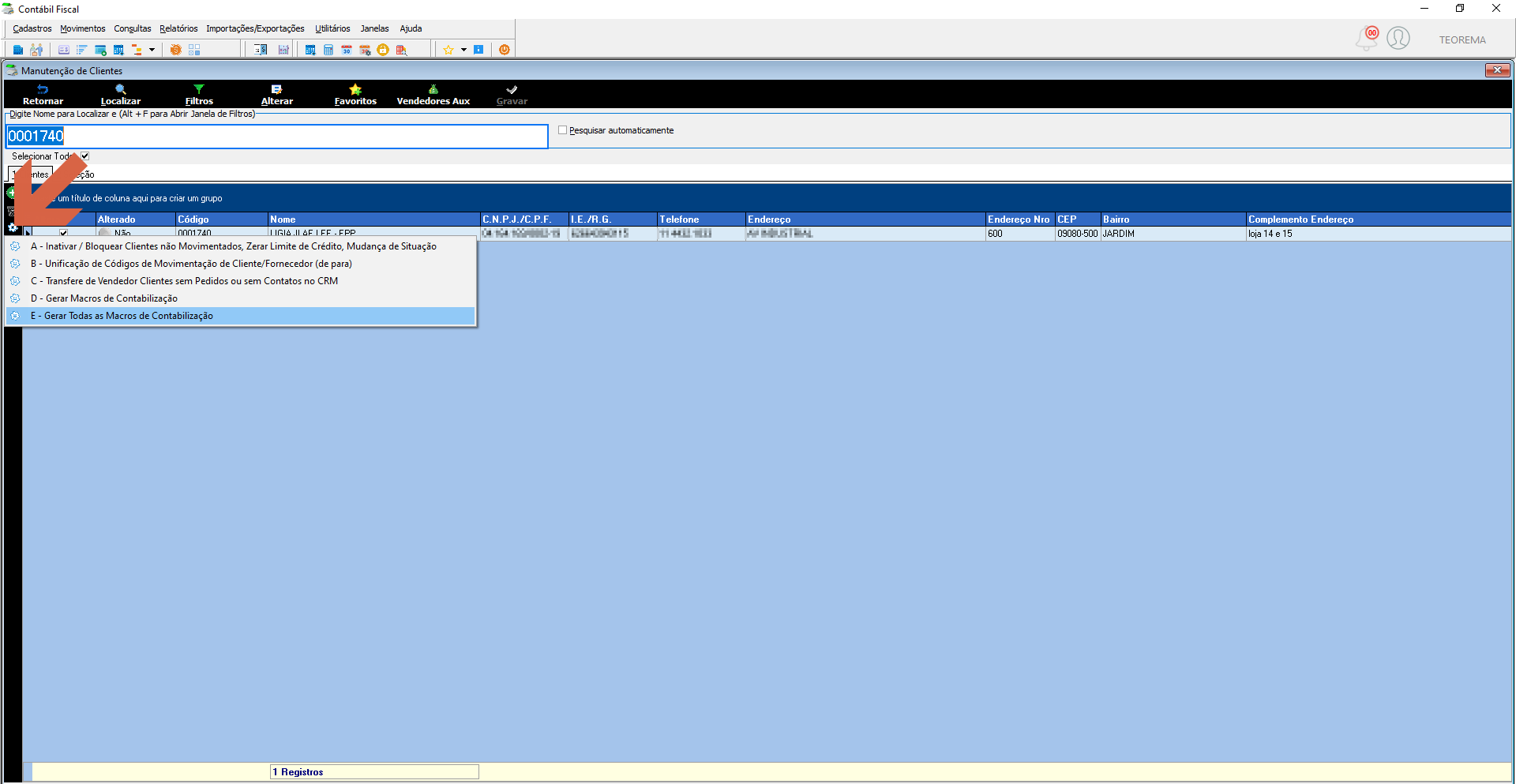Sort by the Código column header
1516x784 pixels.
pos(221,219)
